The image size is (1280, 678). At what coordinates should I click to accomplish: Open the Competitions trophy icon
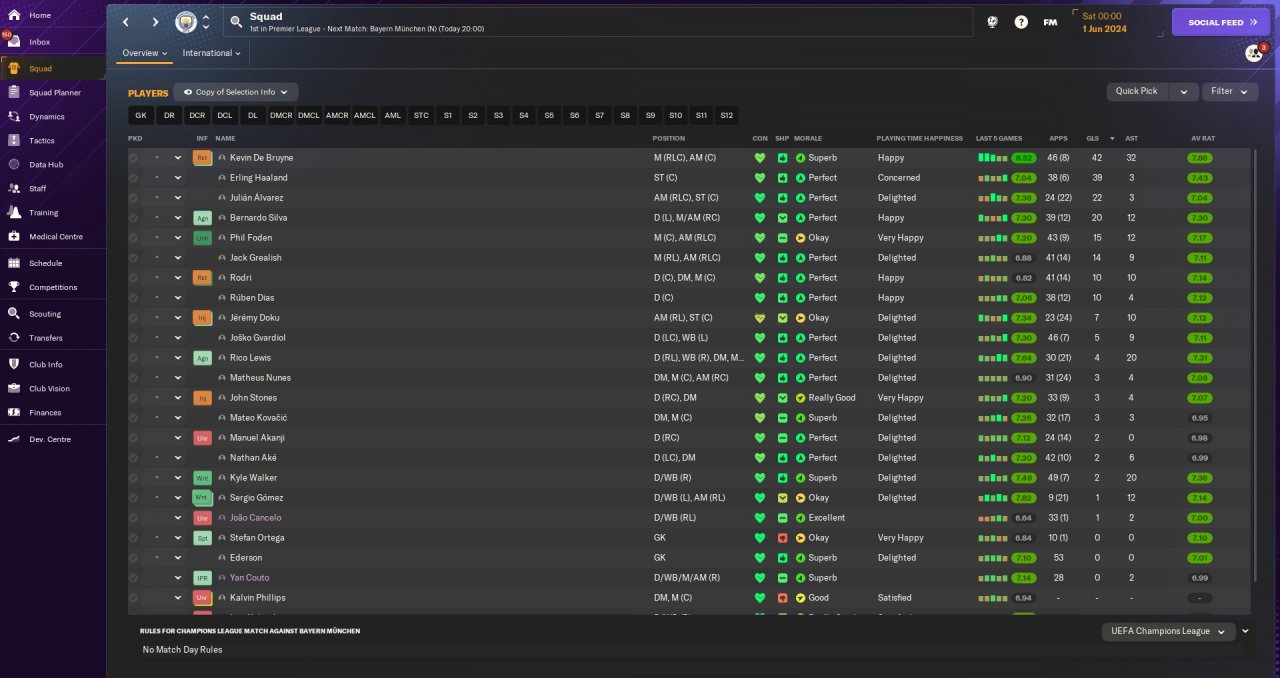pyautogui.click(x=14, y=287)
